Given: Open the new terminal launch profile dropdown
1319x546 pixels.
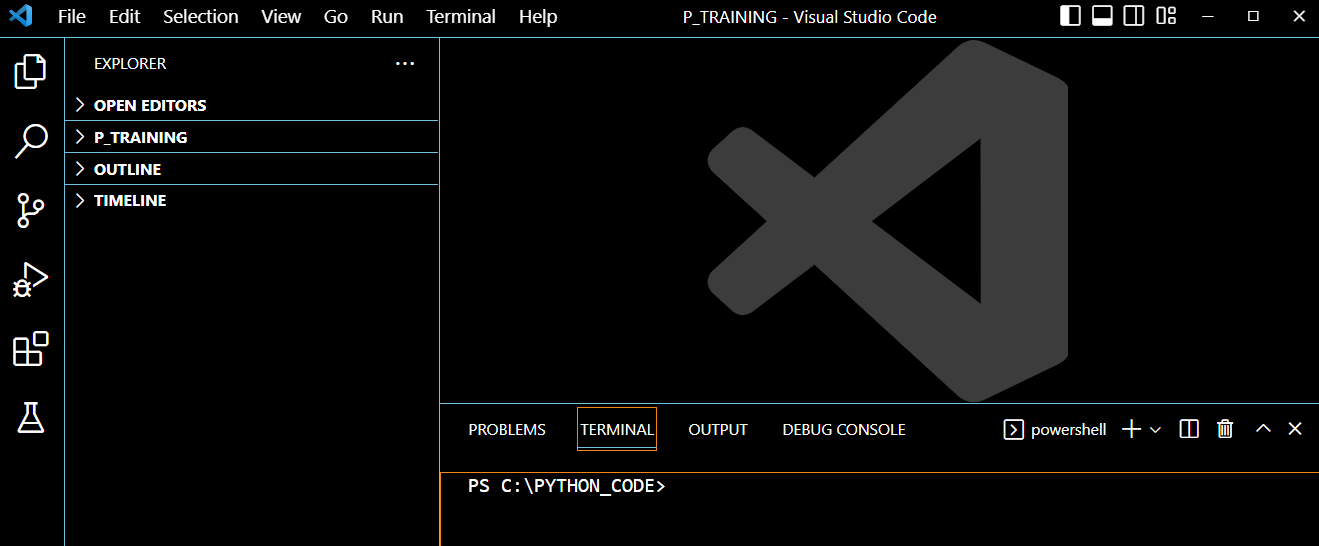Looking at the screenshot, I should pyautogui.click(x=1156, y=430).
